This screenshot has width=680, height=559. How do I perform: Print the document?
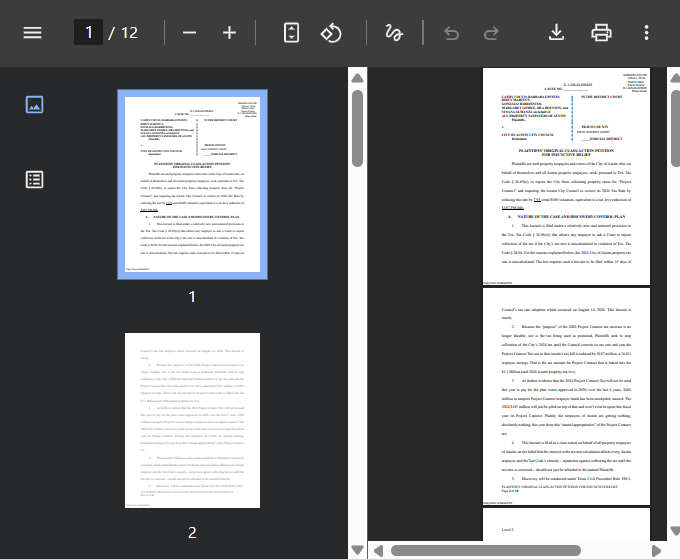click(601, 32)
